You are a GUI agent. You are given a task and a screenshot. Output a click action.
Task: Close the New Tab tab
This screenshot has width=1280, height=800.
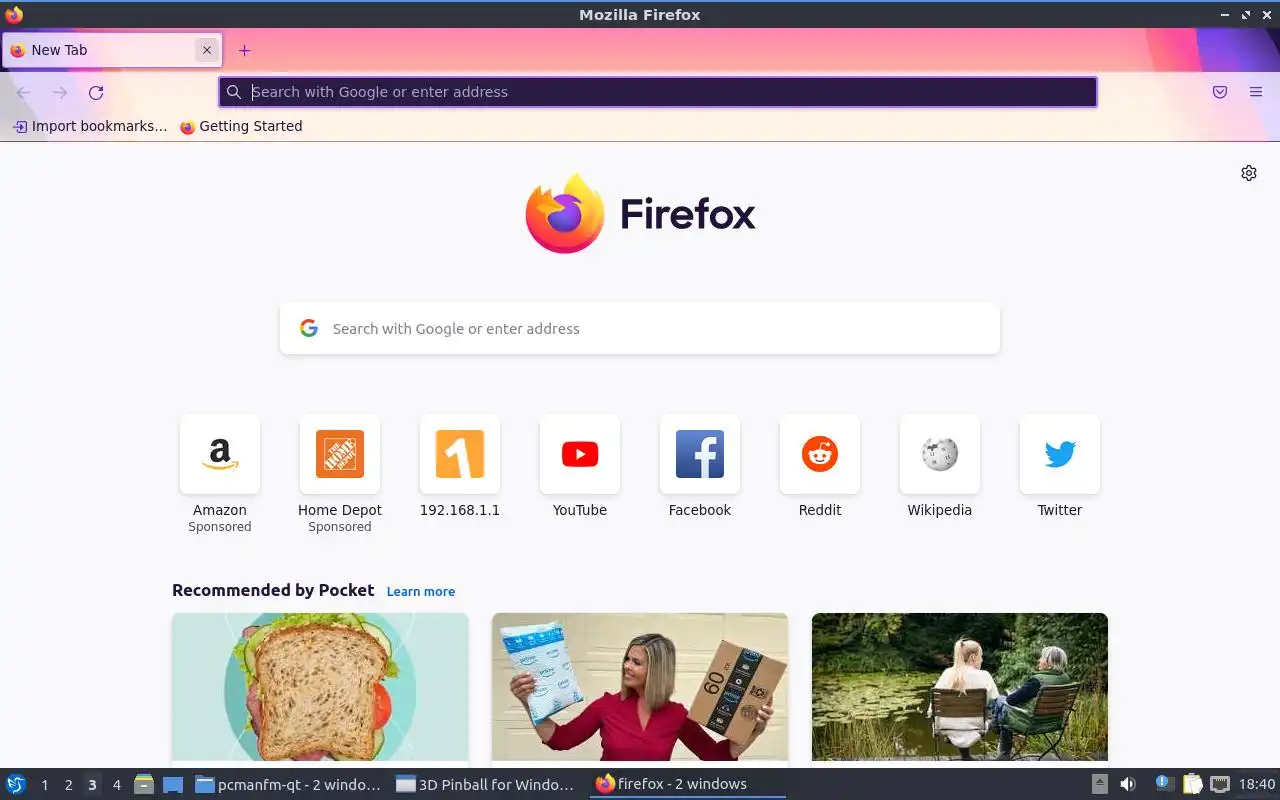[x=207, y=50]
